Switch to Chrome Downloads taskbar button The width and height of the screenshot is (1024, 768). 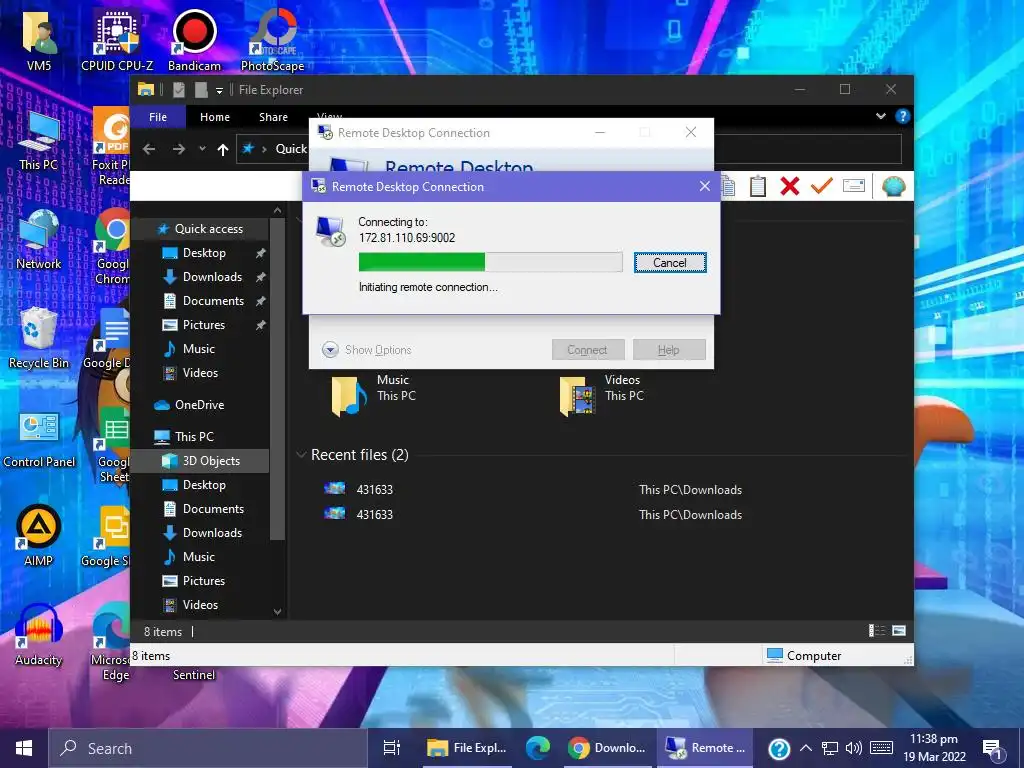606,748
